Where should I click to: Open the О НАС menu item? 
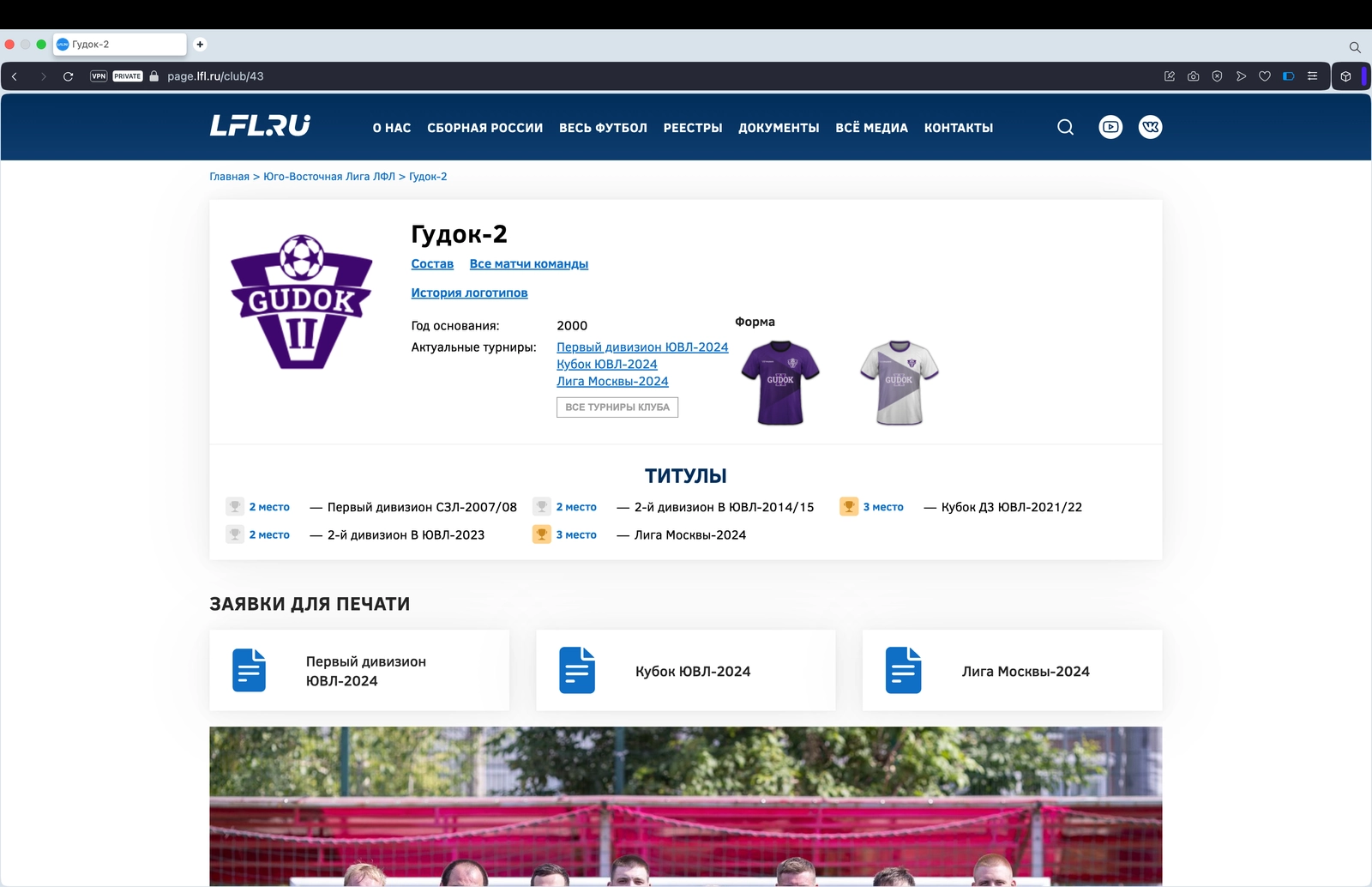tap(392, 128)
